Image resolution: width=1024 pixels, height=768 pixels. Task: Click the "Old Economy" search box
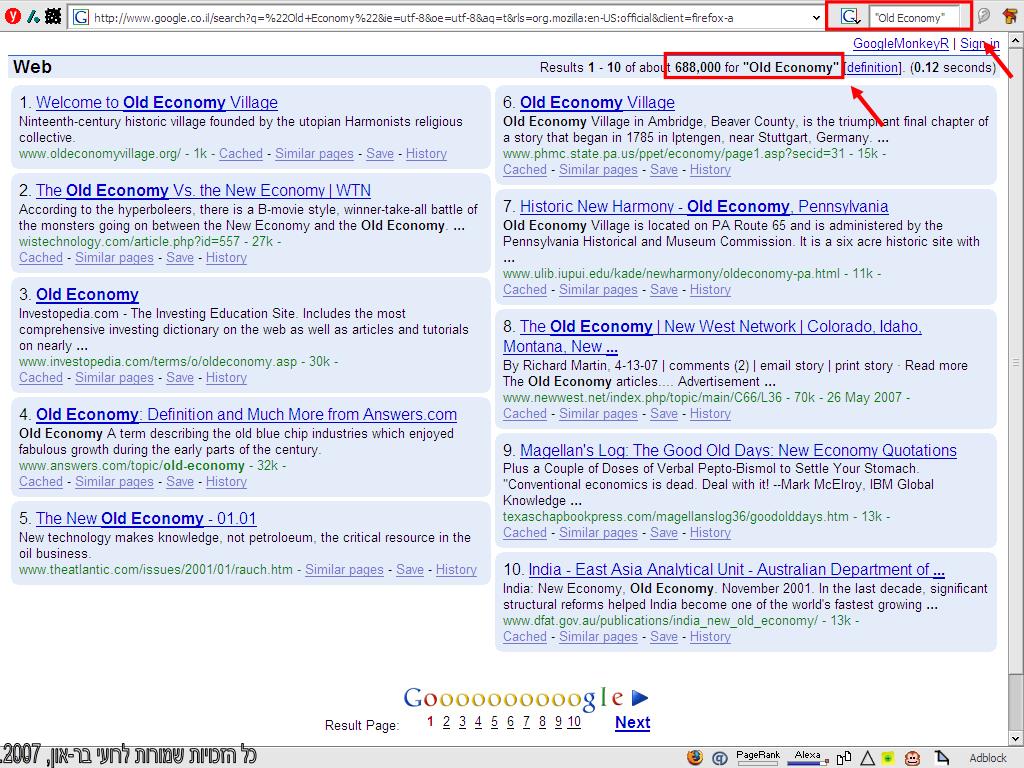click(x=914, y=18)
